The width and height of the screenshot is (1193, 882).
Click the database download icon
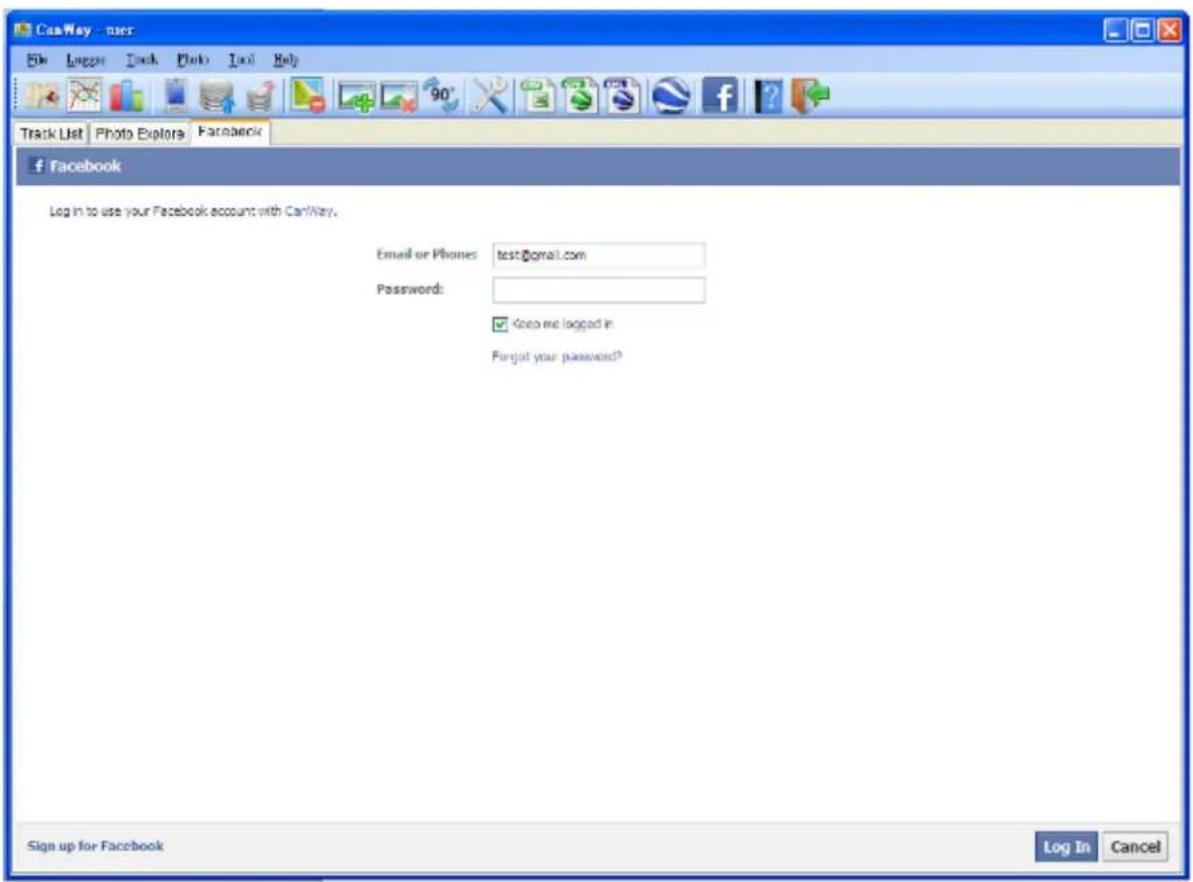click(x=217, y=97)
